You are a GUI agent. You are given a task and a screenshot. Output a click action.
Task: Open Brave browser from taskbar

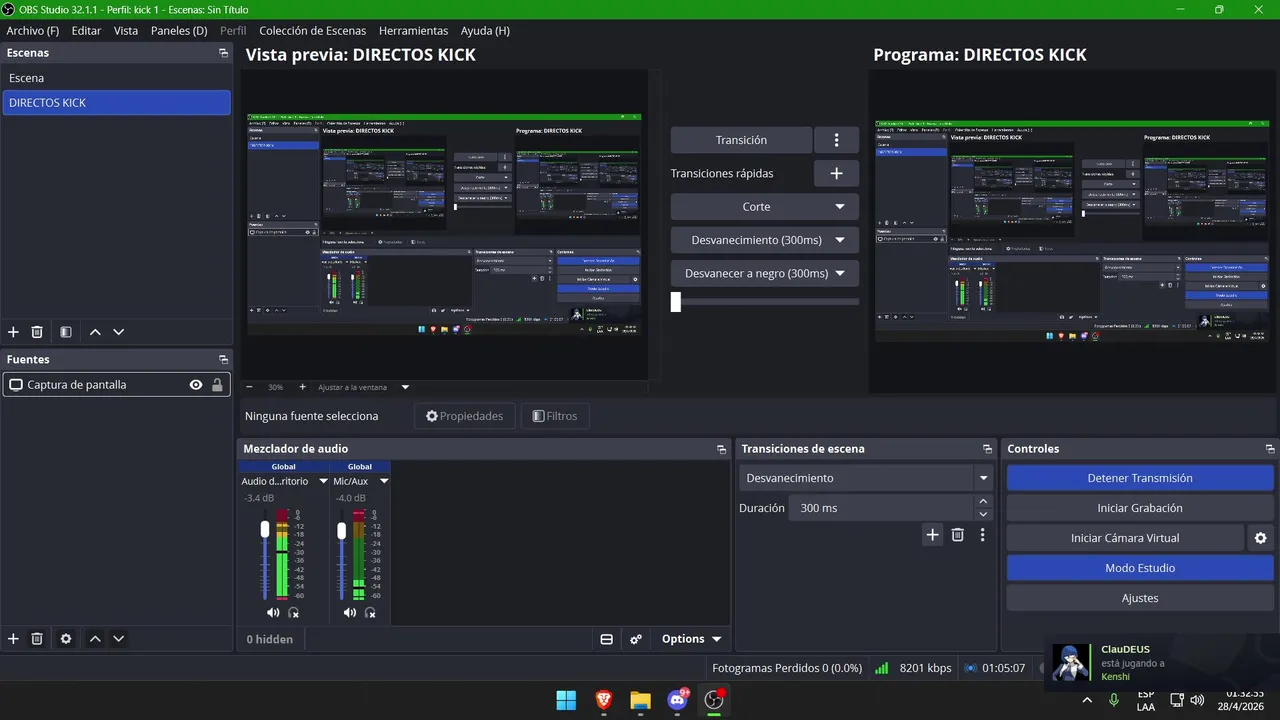coord(603,700)
